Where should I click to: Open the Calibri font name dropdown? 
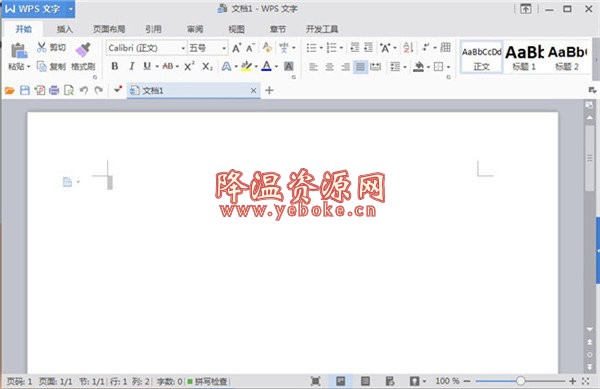[183, 48]
